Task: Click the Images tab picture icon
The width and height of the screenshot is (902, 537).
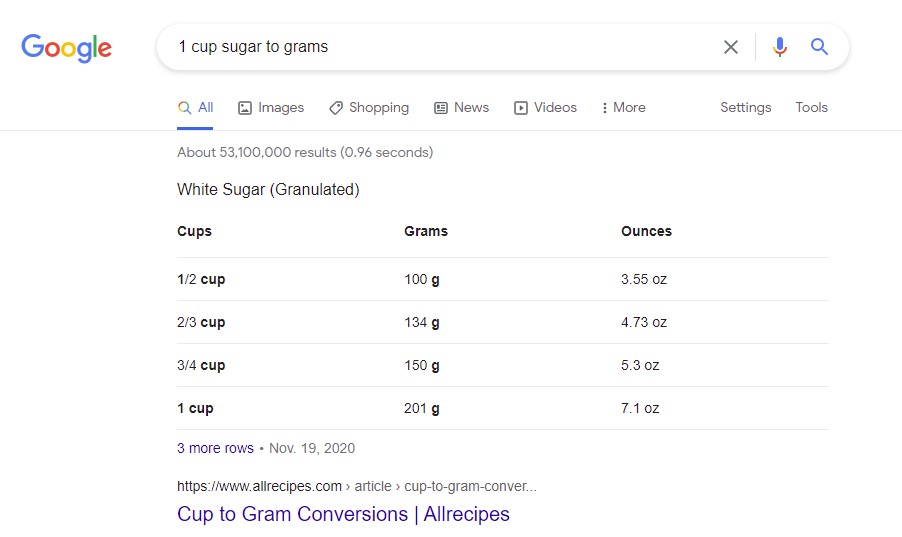Action: [x=245, y=108]
